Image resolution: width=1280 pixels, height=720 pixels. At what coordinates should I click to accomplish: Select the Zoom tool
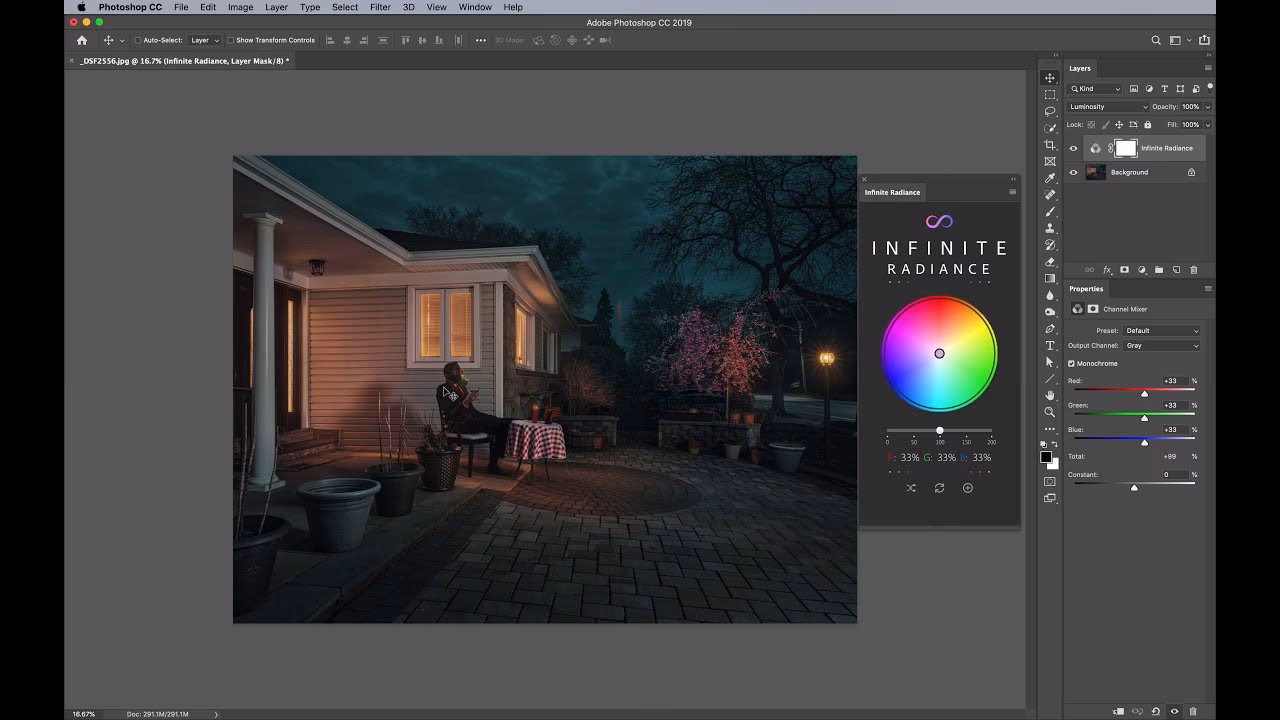pos(1050,412)
